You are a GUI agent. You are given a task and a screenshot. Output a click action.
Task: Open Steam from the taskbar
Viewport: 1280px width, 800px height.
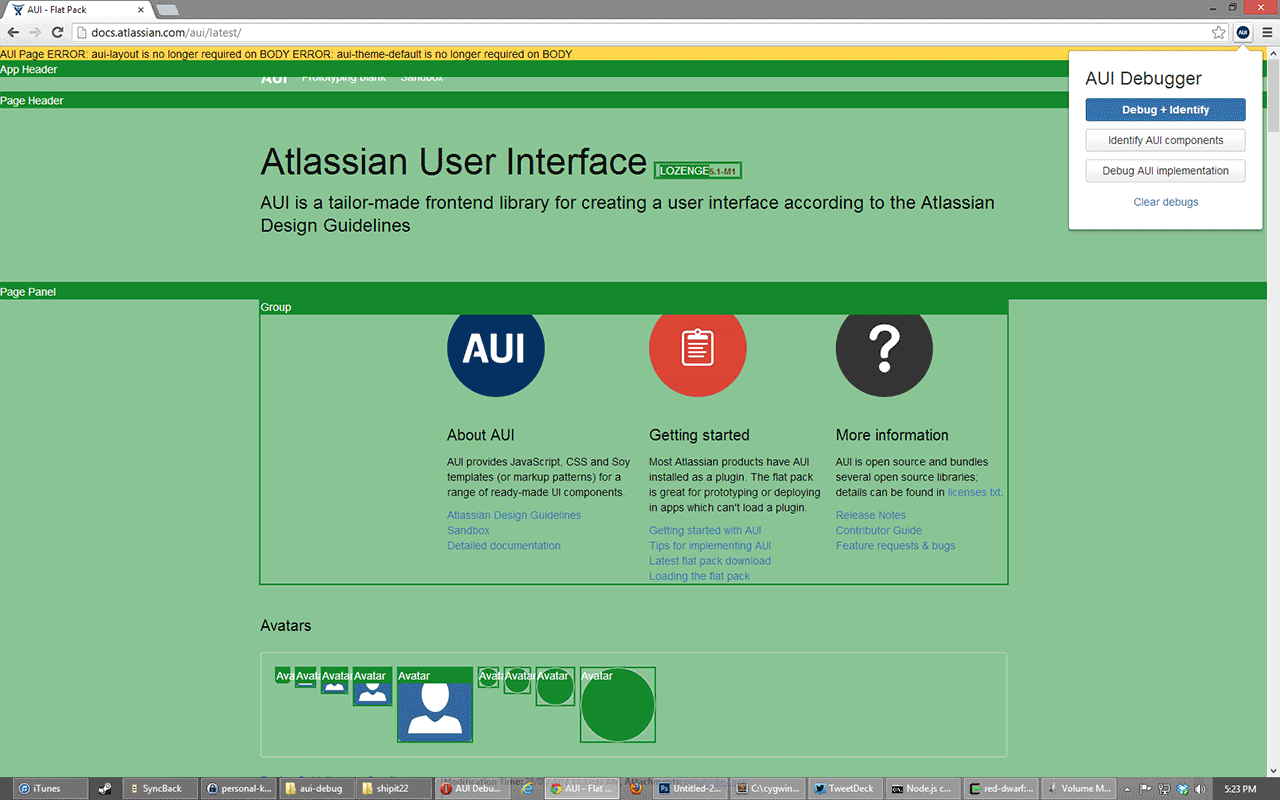(104, 788)
